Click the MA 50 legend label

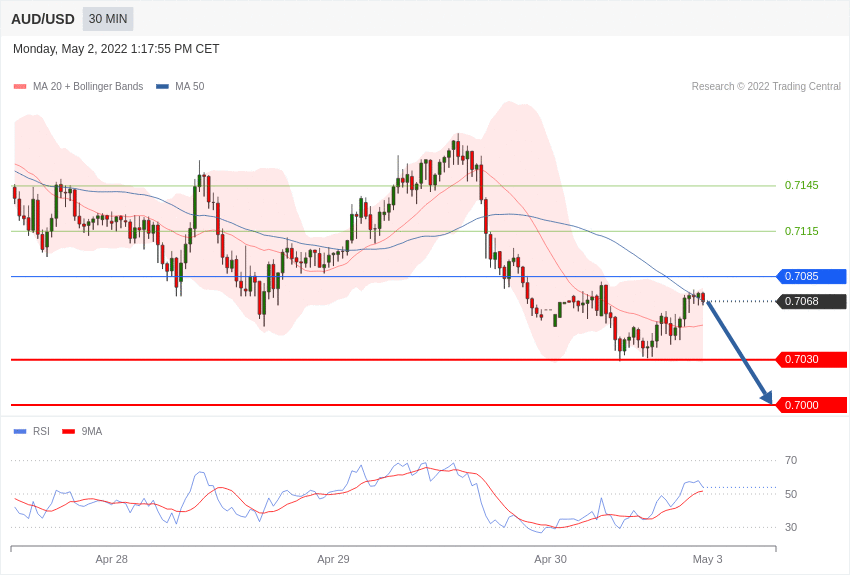pos(190,87)
